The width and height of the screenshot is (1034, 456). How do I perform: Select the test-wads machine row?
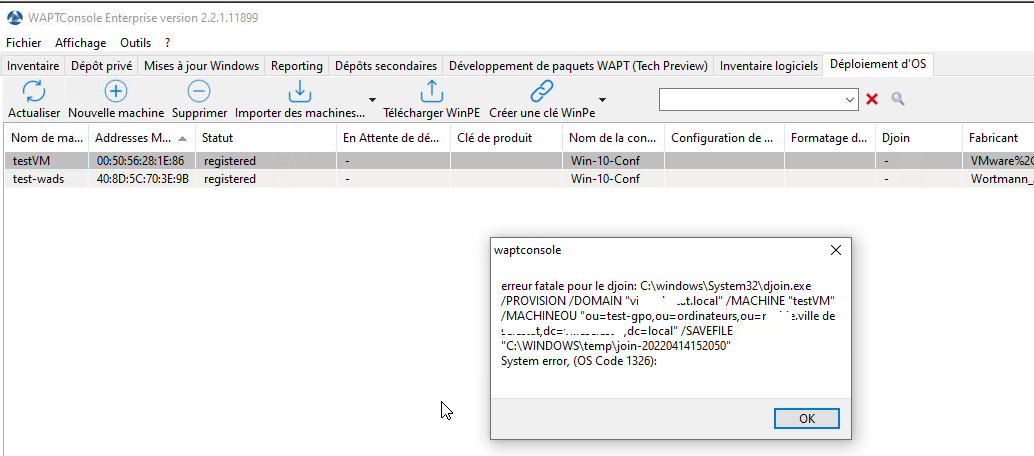point(38,179)
